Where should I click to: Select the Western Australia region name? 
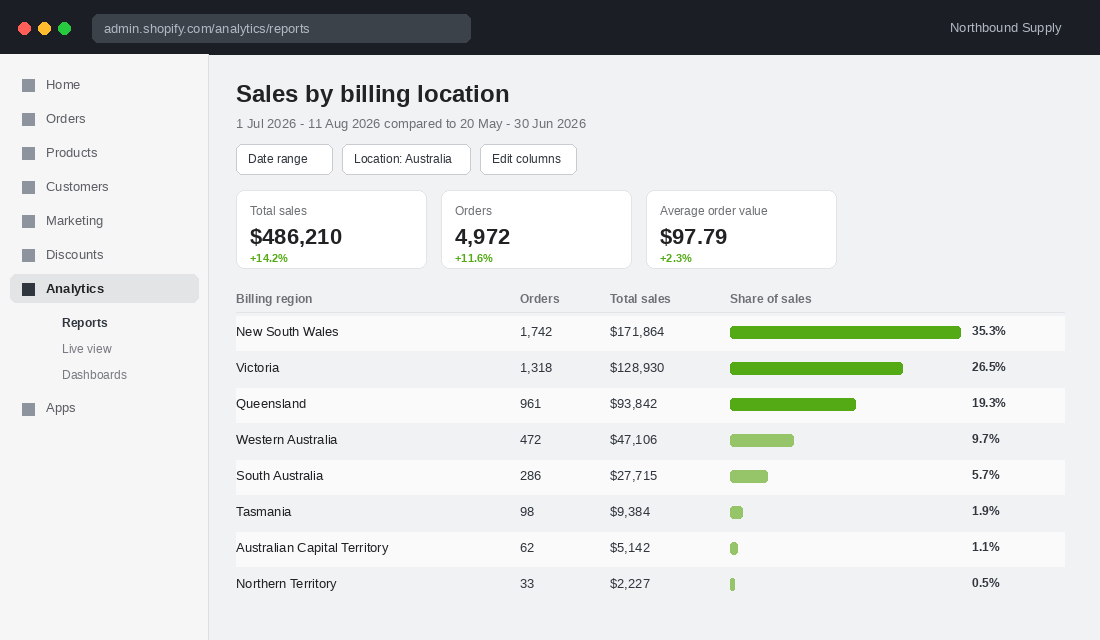pos(286,440)
